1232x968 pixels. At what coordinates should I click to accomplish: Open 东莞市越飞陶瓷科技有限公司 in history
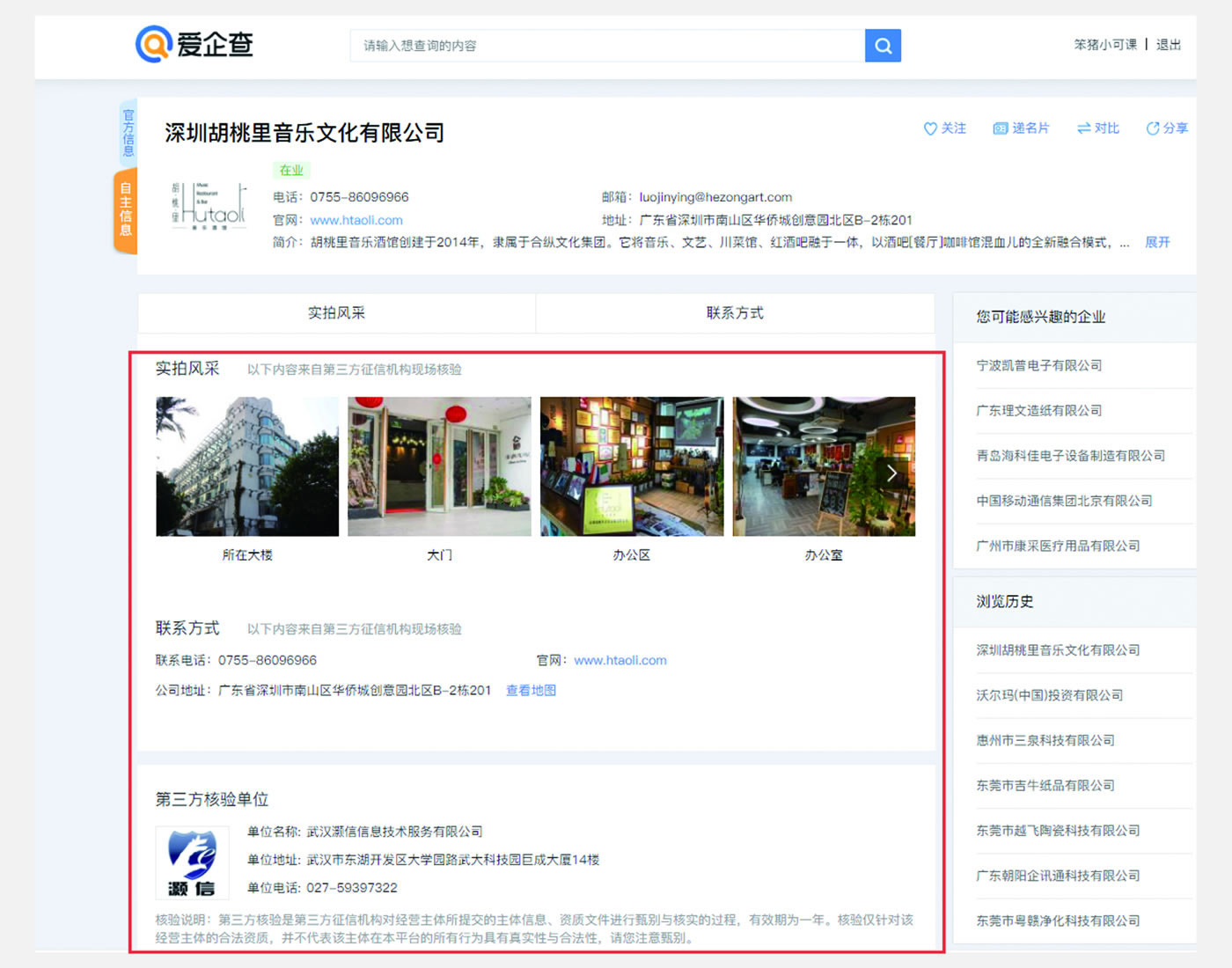(x=1059, y=831)
